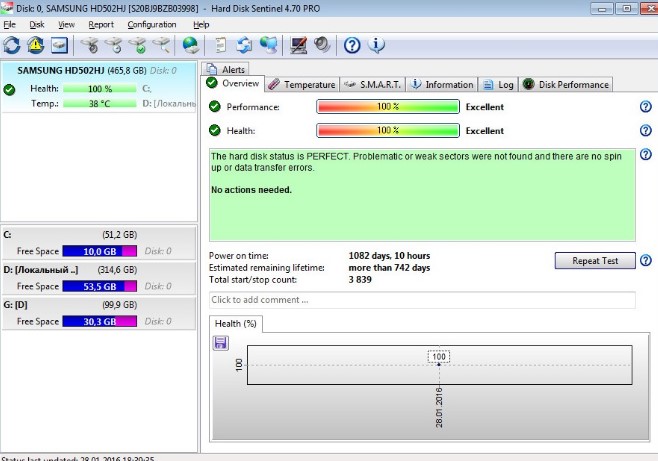Switch to the Temperature tab
658x461 pixels.
pos(302,85)
